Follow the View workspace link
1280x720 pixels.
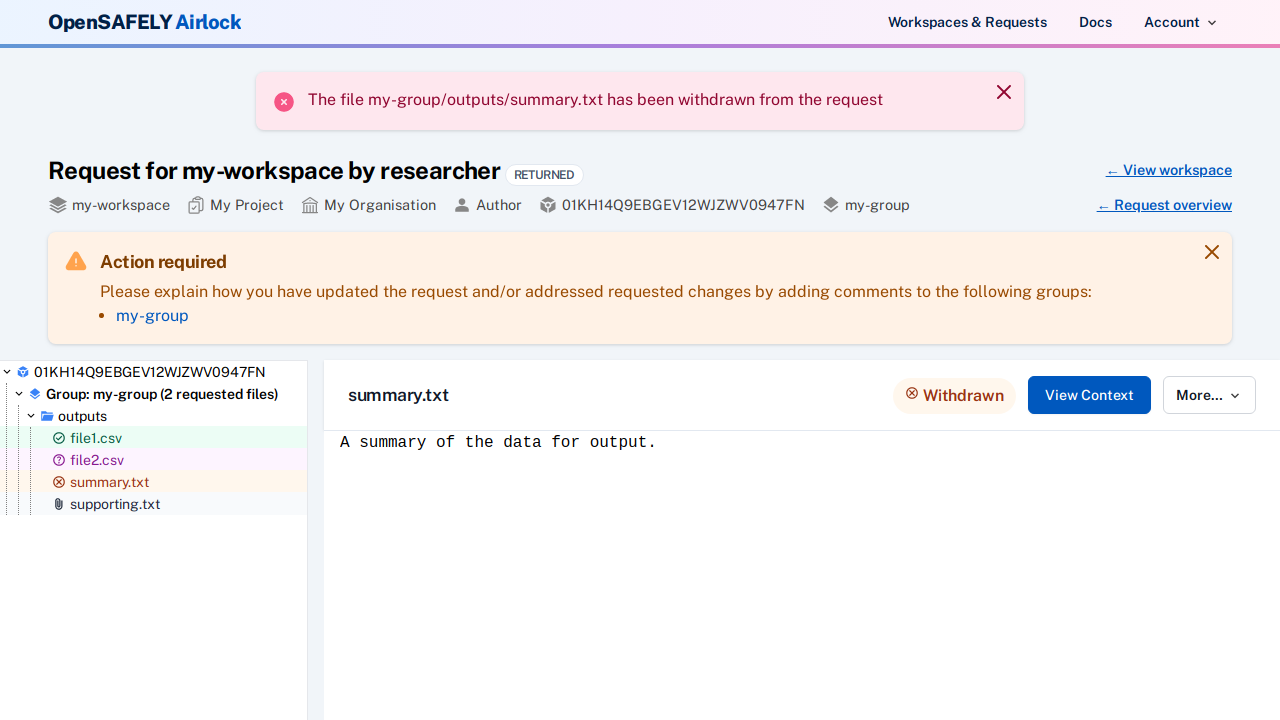click(x=1168, y=170)
